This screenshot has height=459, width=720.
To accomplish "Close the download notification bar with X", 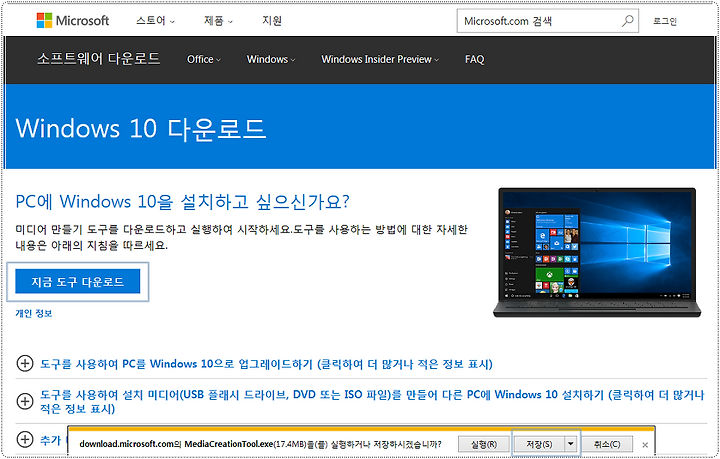I will pyautogui.click(x=645, y=445).
